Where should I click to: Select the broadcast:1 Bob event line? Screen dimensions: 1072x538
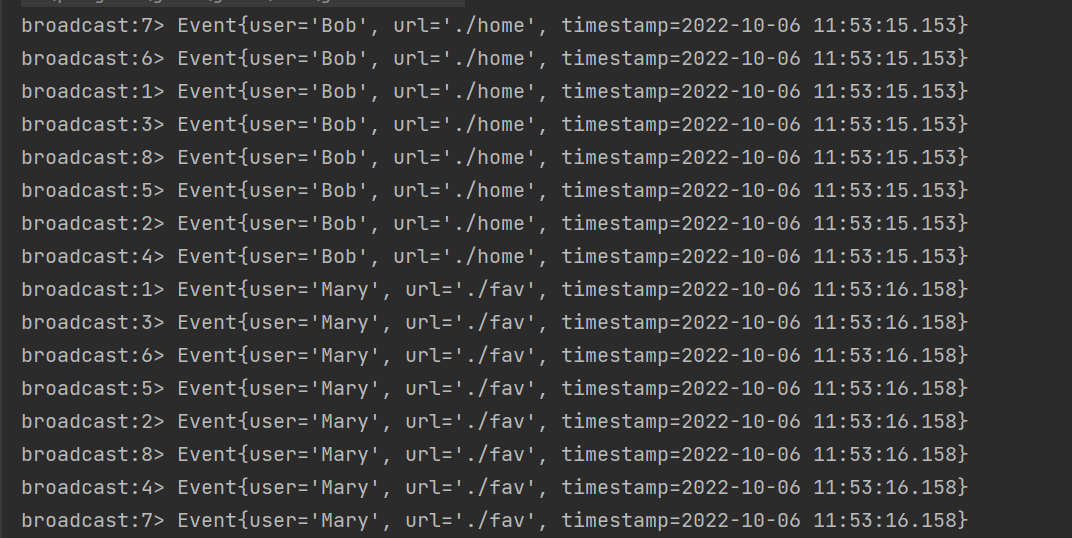coord(494,92)
